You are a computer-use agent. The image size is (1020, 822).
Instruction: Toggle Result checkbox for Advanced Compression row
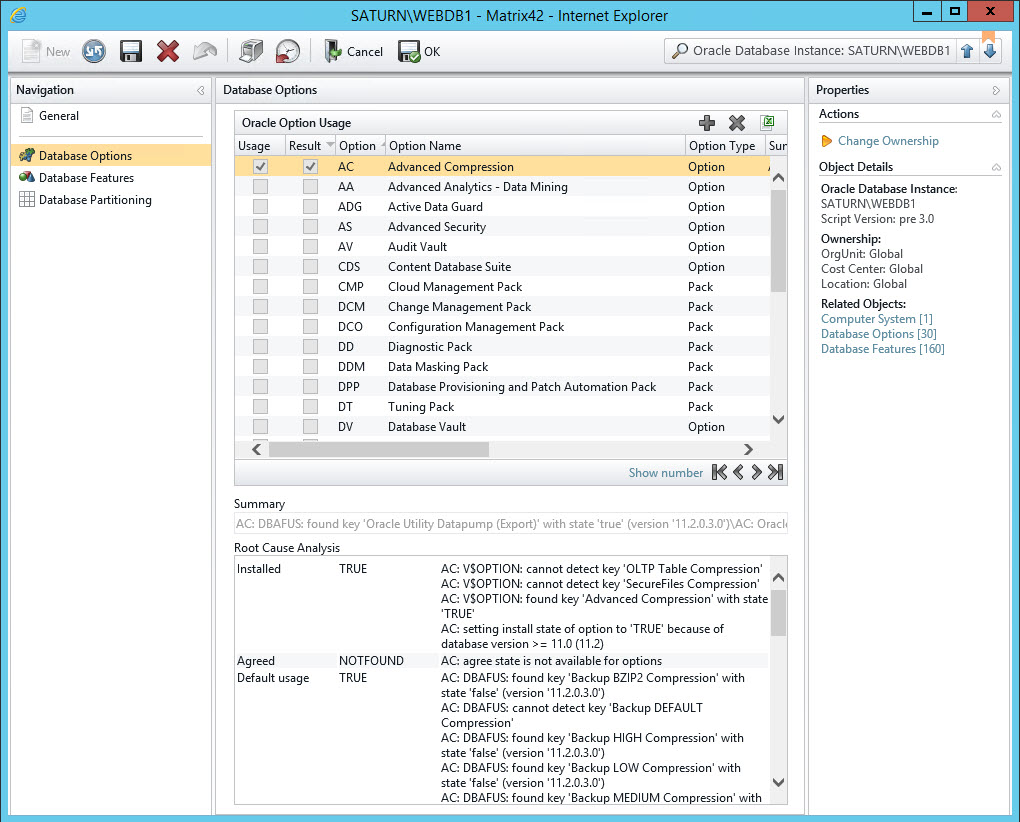pyautogui.click(x=310, y=167)
